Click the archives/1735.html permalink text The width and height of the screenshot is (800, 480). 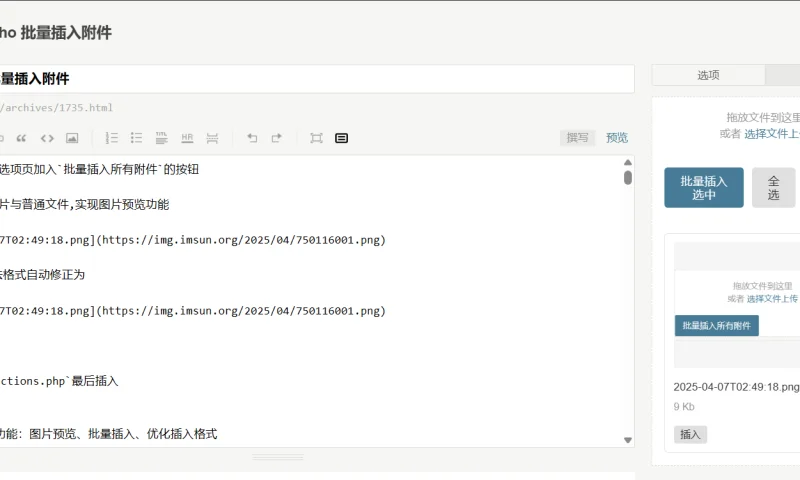point(57,108)
